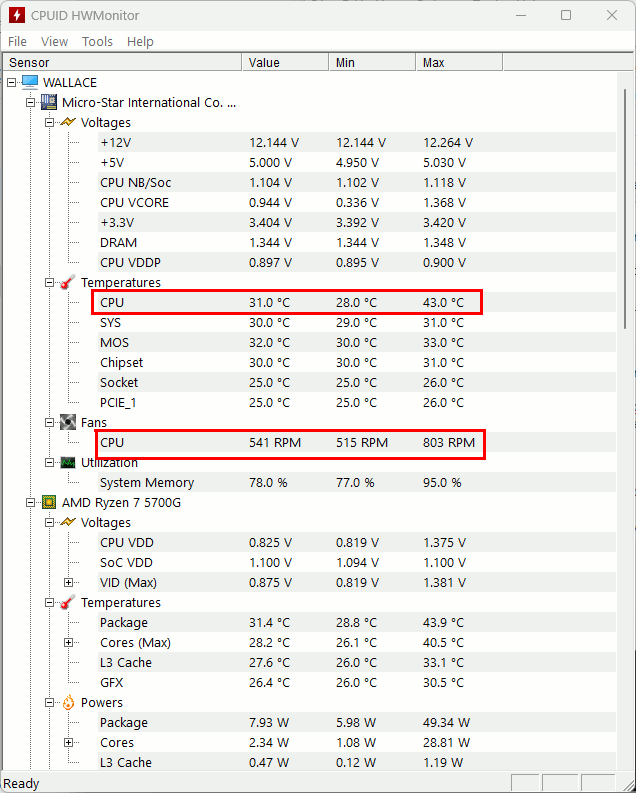Open the Help menu
Image resolution: width=636 pixels, height=793 pixels.
140,41
